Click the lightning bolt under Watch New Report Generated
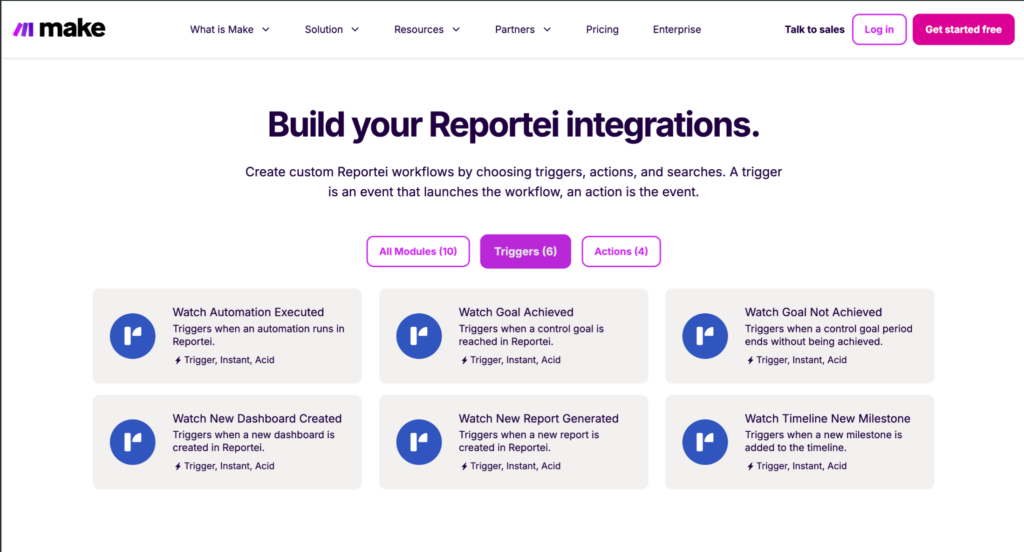Screen dimensions: 1024x552 (464, 466)
